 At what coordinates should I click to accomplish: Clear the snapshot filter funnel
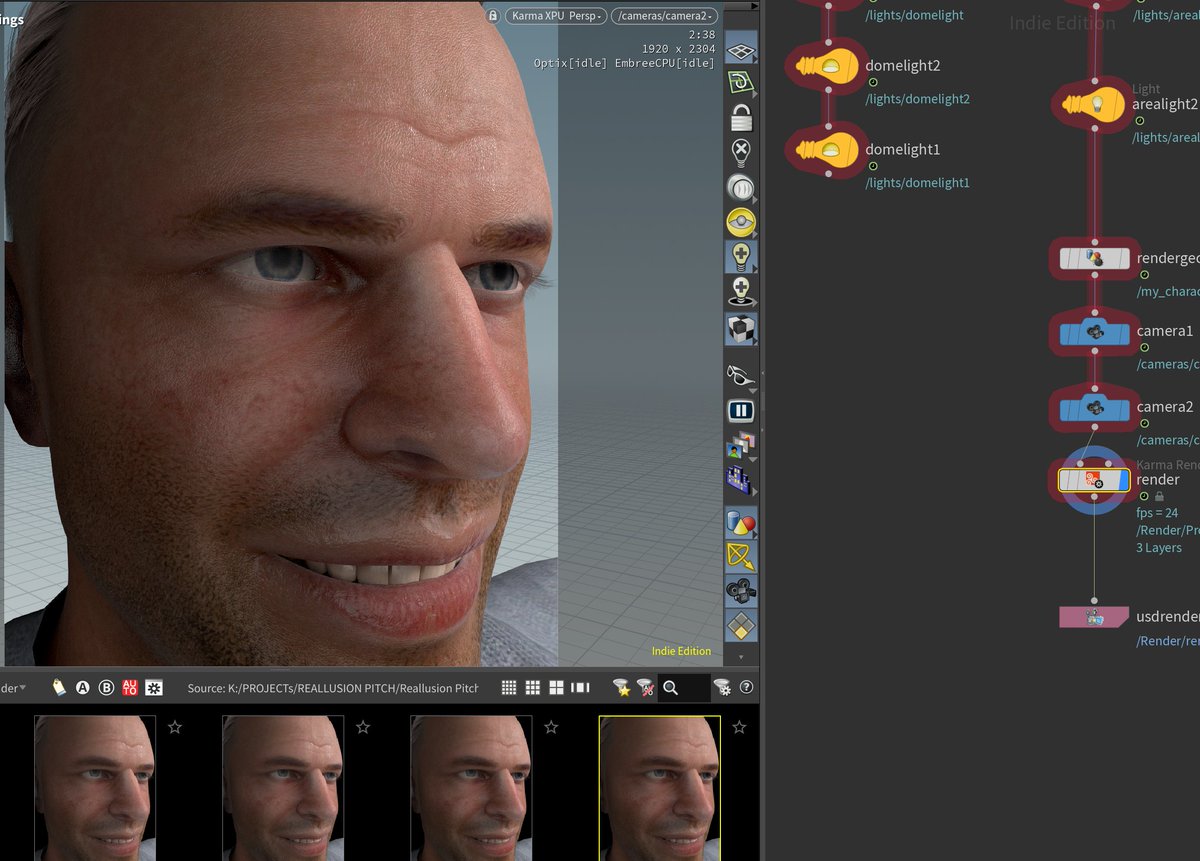[646, 688]
